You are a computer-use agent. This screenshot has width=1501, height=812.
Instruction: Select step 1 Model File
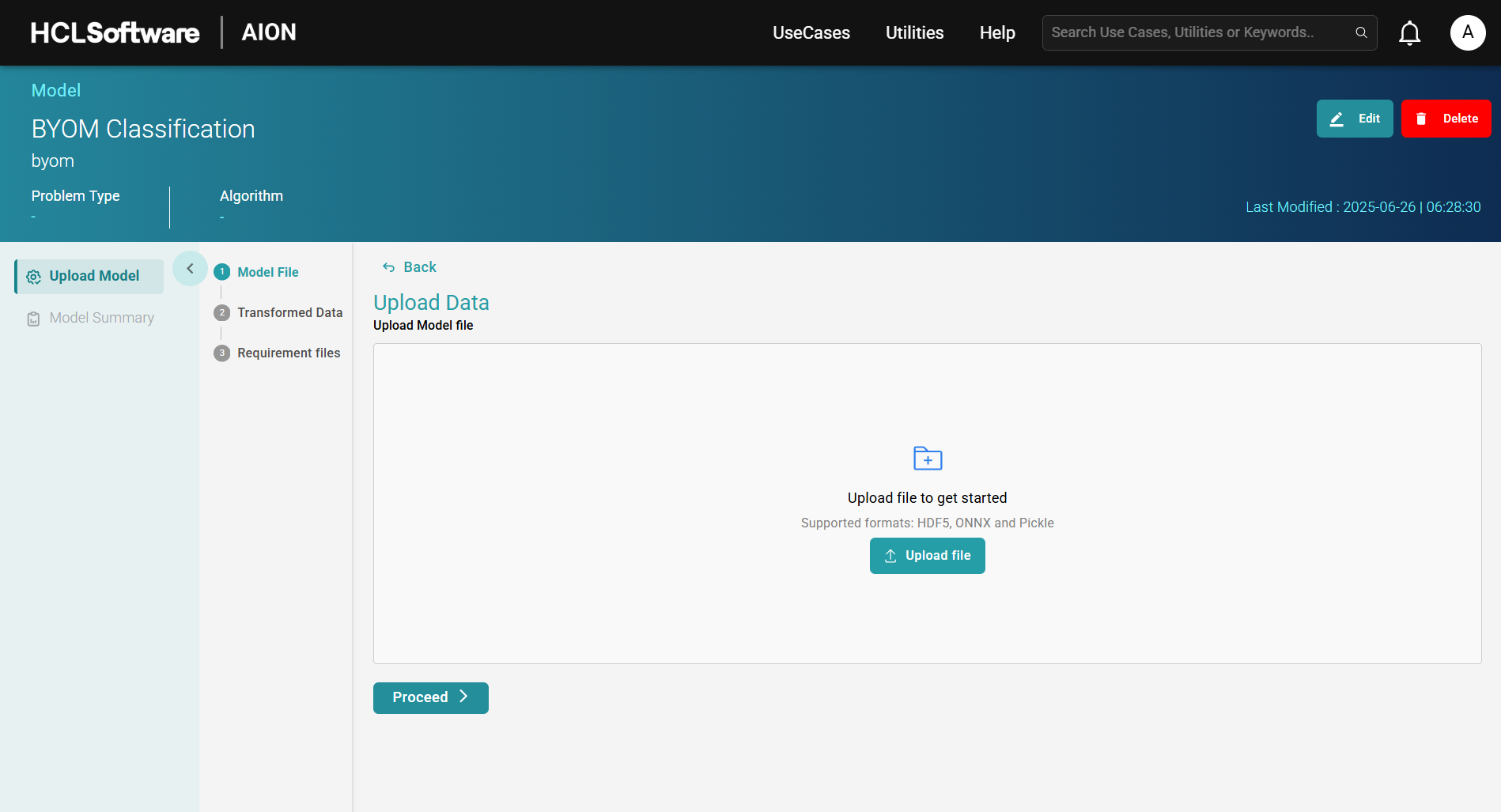[x=268, y=271]
